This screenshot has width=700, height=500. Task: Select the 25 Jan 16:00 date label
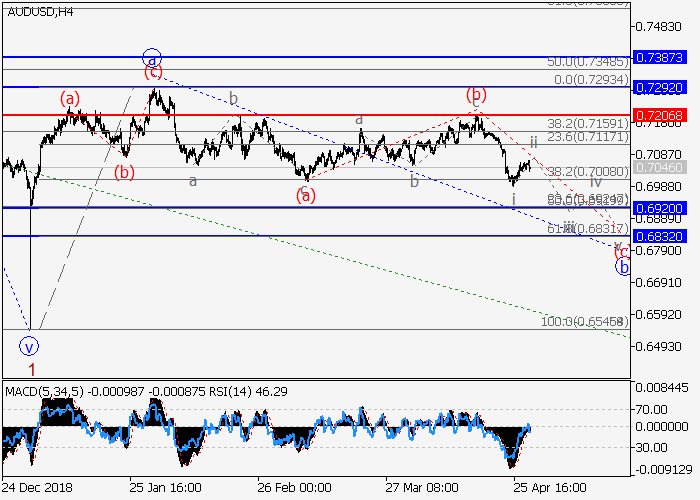point(164,485)
